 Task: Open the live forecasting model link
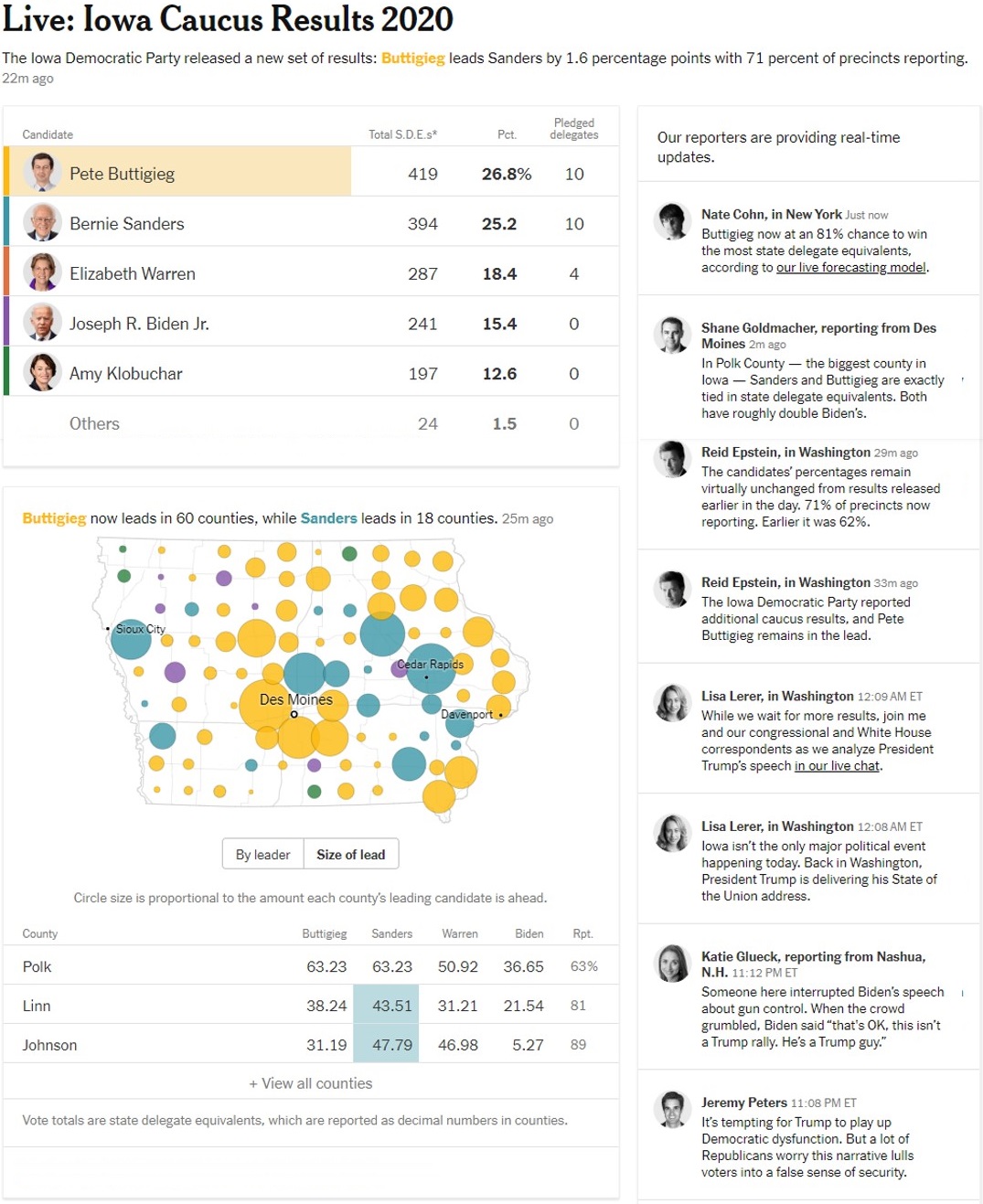tap(850, 268)
